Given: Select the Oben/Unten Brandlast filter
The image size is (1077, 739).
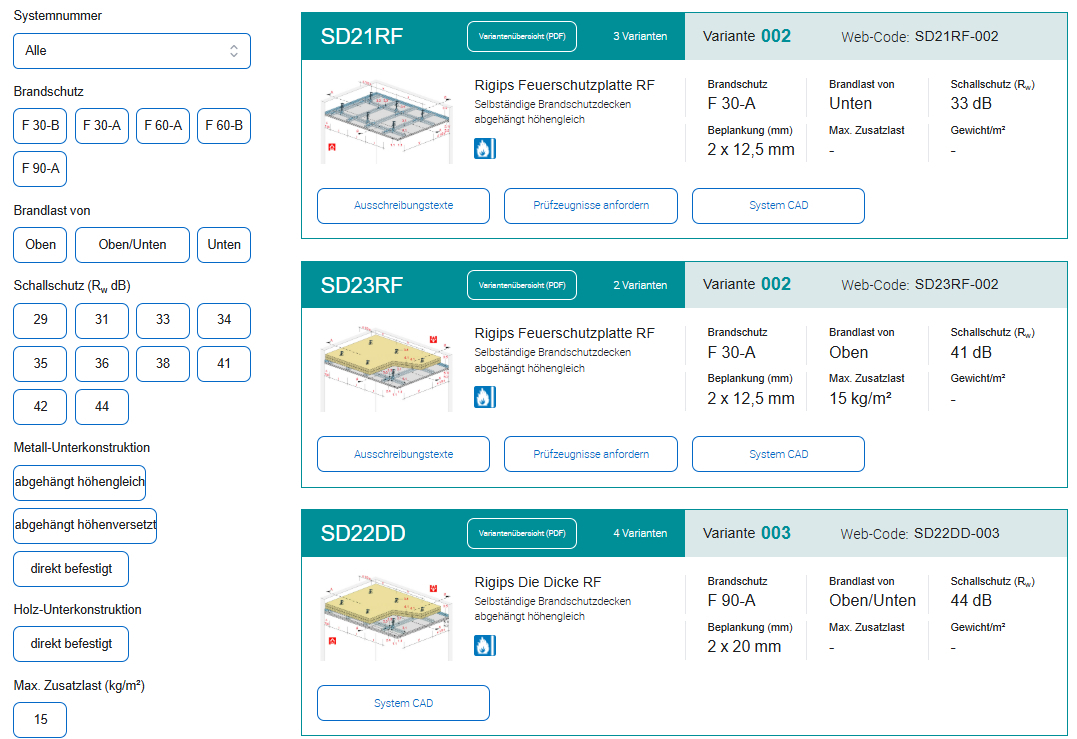Looking at the screenshot, I should [132, 245].
